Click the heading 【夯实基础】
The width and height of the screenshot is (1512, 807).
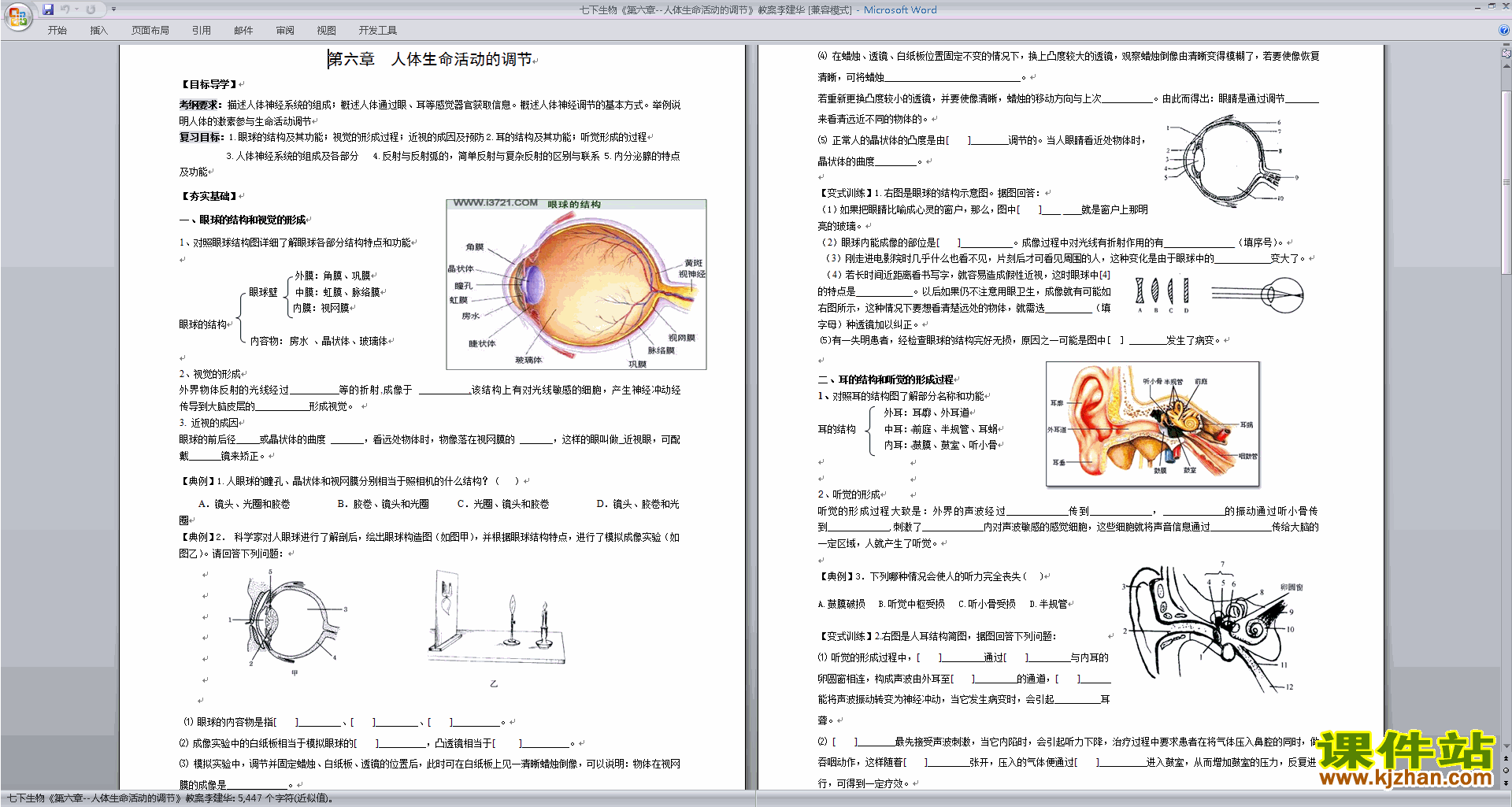click(x=209, y=196)
